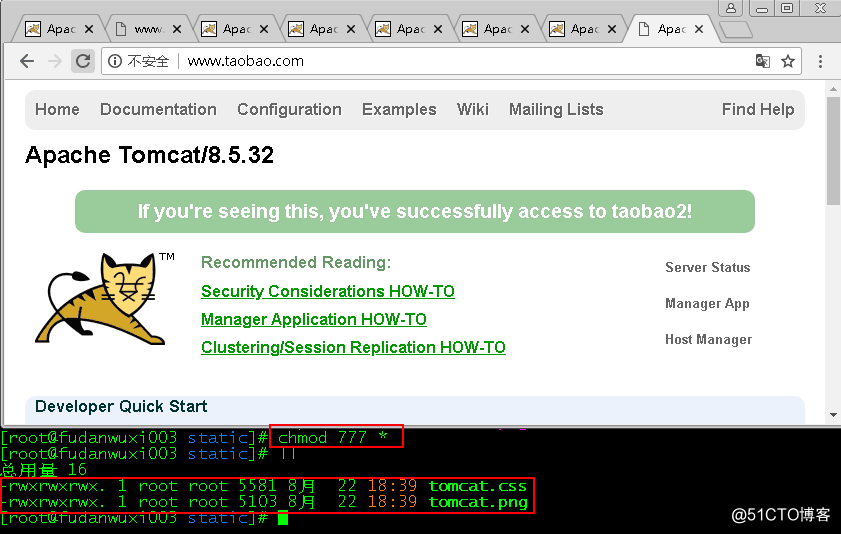
Task: Click the 'Apache Tomcat/8.5.32' heading
Action: (x=149, y=155)
